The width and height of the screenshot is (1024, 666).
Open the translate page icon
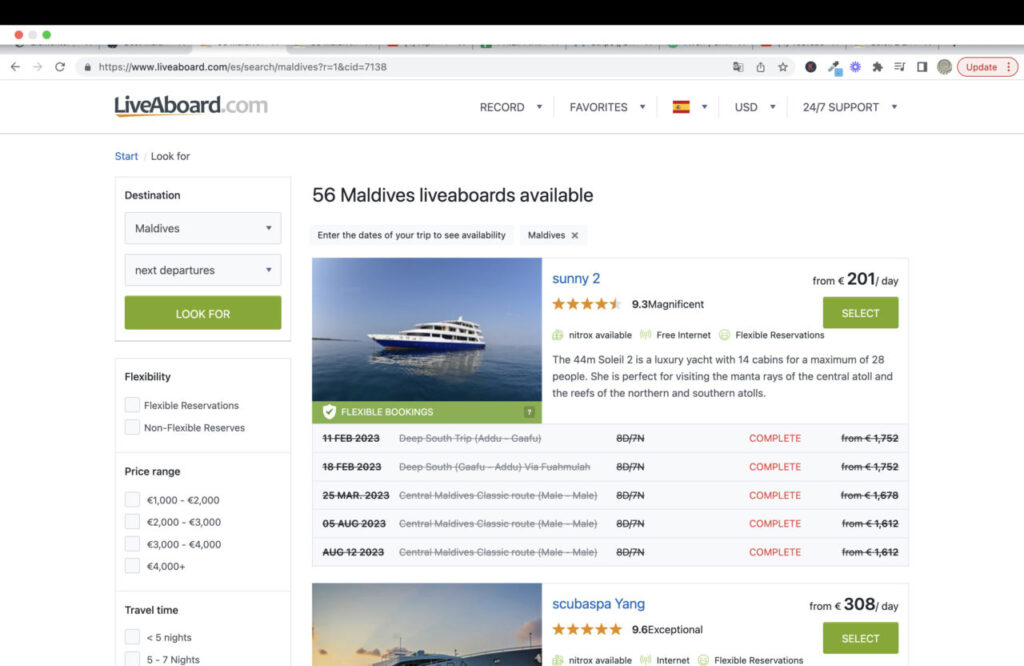coord(738,67)
